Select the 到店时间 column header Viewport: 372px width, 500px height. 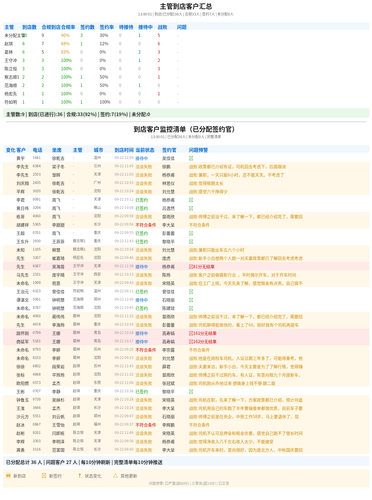click(x=124, y=150)
